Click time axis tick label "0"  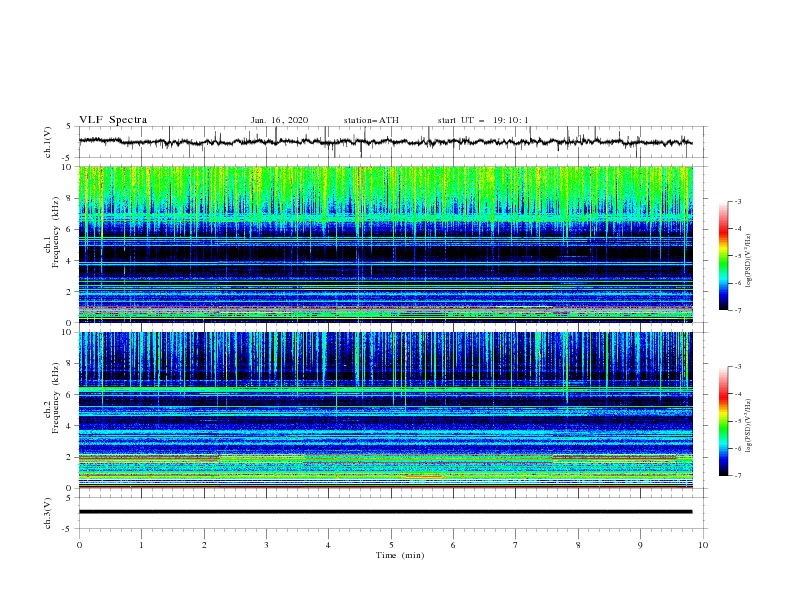tap(79, 545)
